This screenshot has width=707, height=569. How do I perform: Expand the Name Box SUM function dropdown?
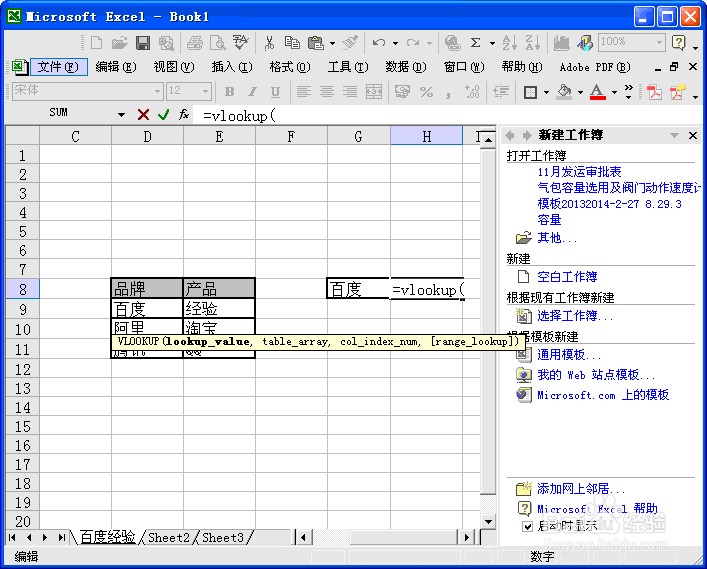coord(121,115)
